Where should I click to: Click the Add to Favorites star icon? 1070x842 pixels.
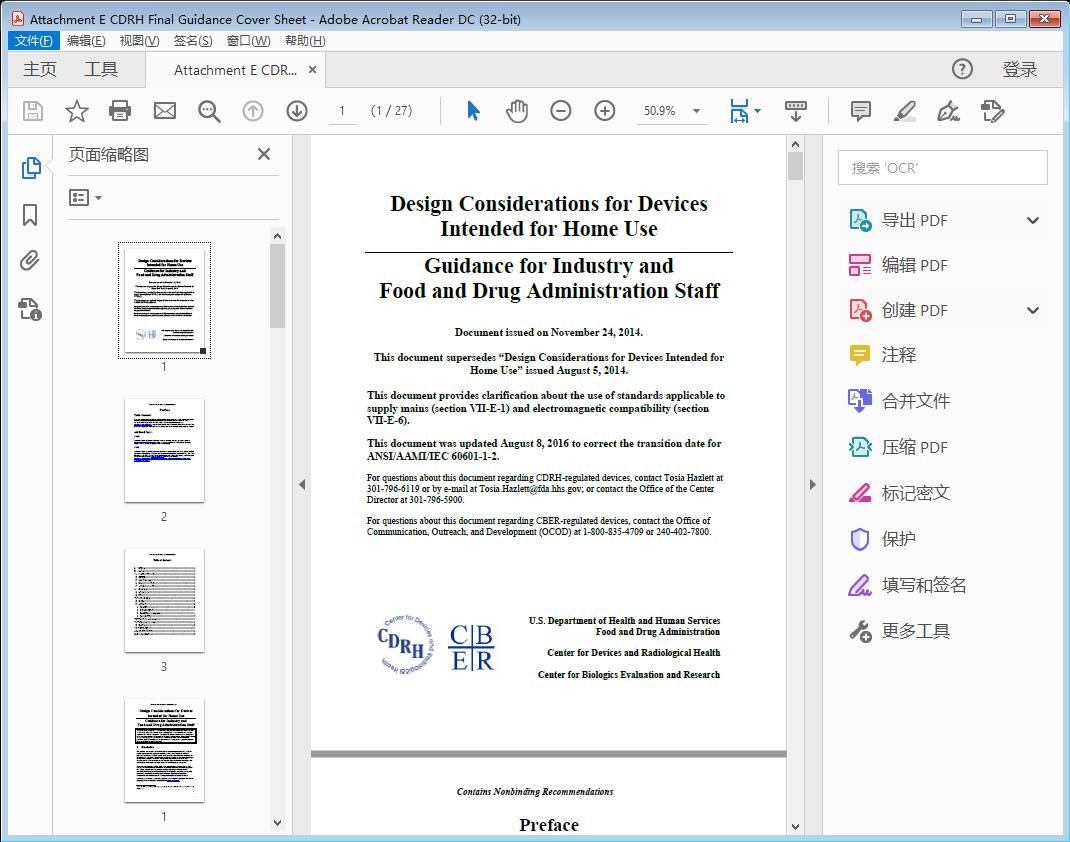point(76,111)
